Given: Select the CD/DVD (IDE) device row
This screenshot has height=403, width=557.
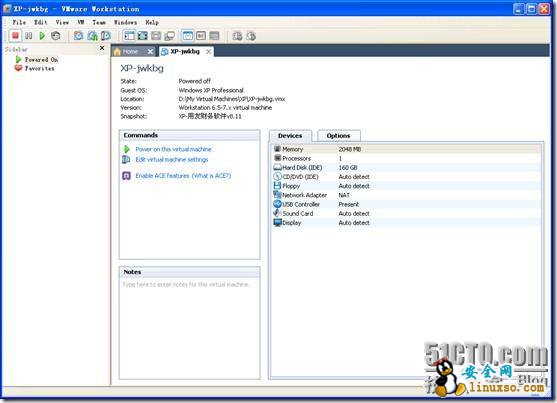Looking at the screenshot, I should click(407, 177).
